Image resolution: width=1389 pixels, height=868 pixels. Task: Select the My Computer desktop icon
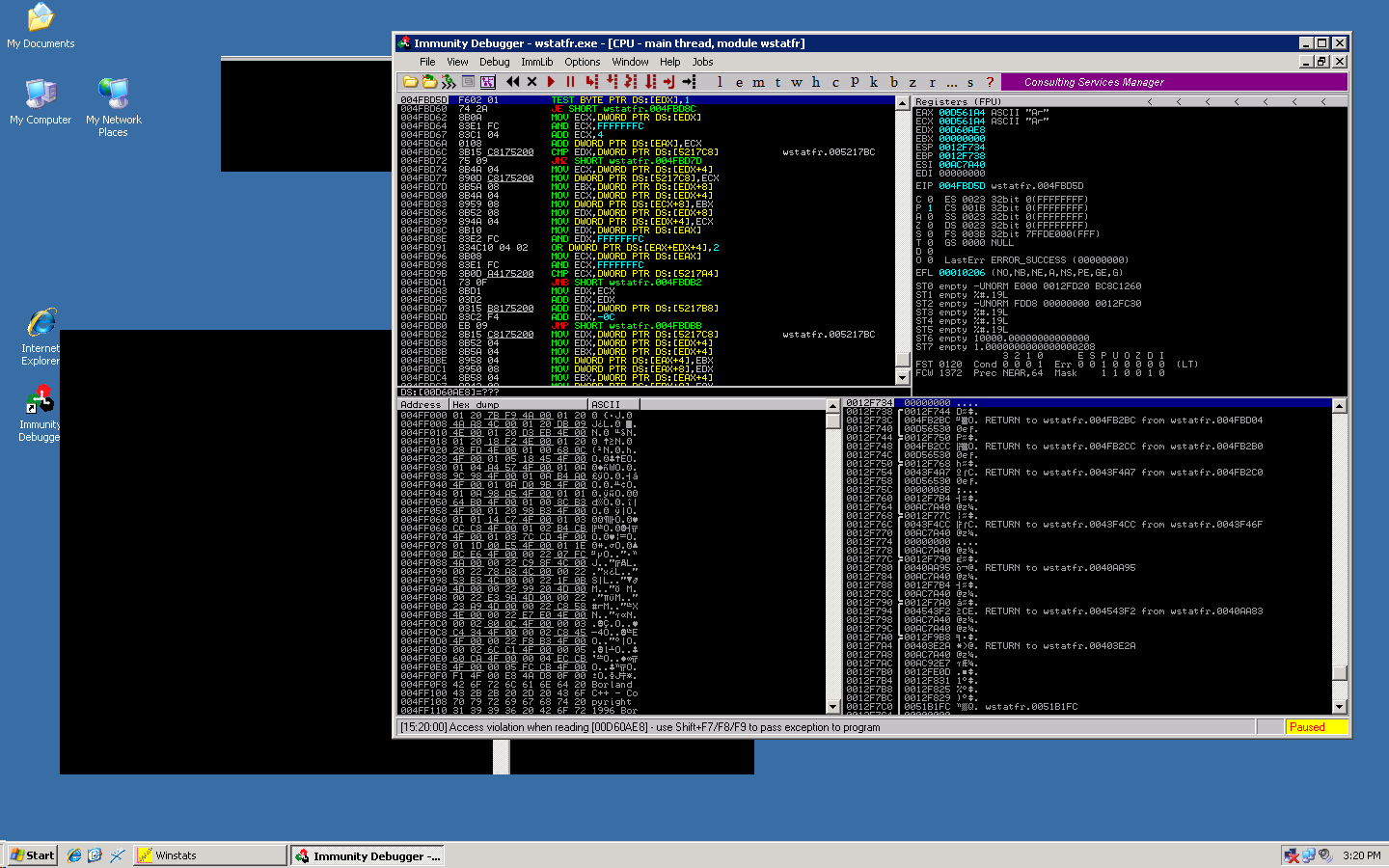[x=41, y=102]
